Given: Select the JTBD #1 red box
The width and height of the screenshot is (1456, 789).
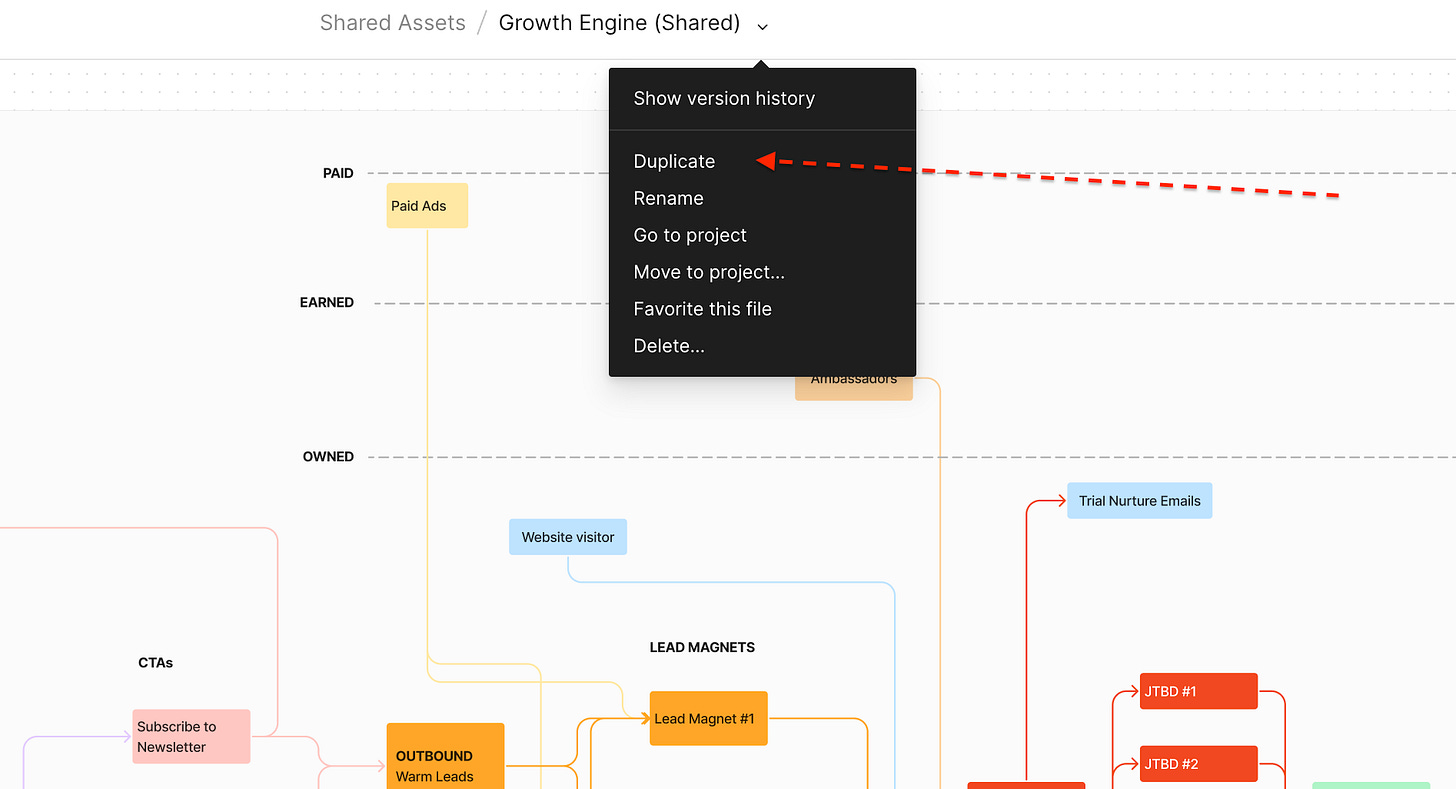Looking at the screenshot, I should click(1198, 691).
